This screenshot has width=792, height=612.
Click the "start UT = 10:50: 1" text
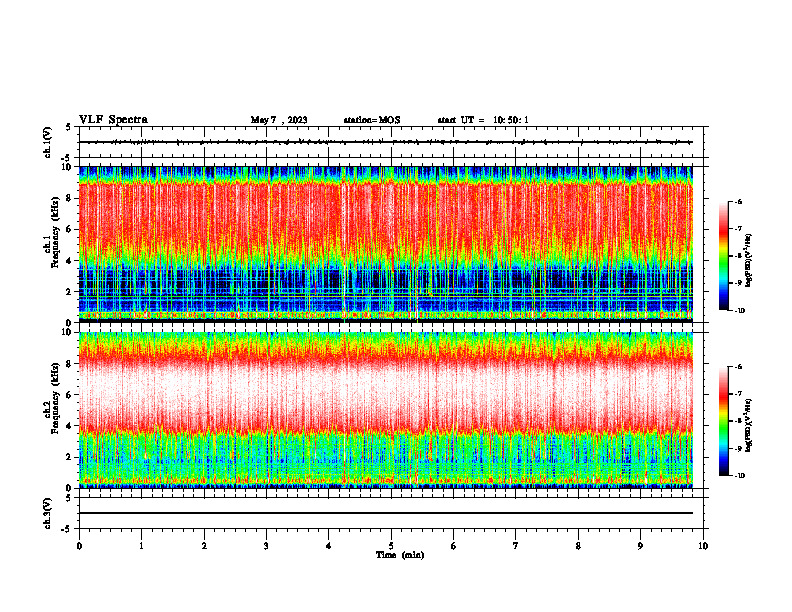(x=483, y=120)
